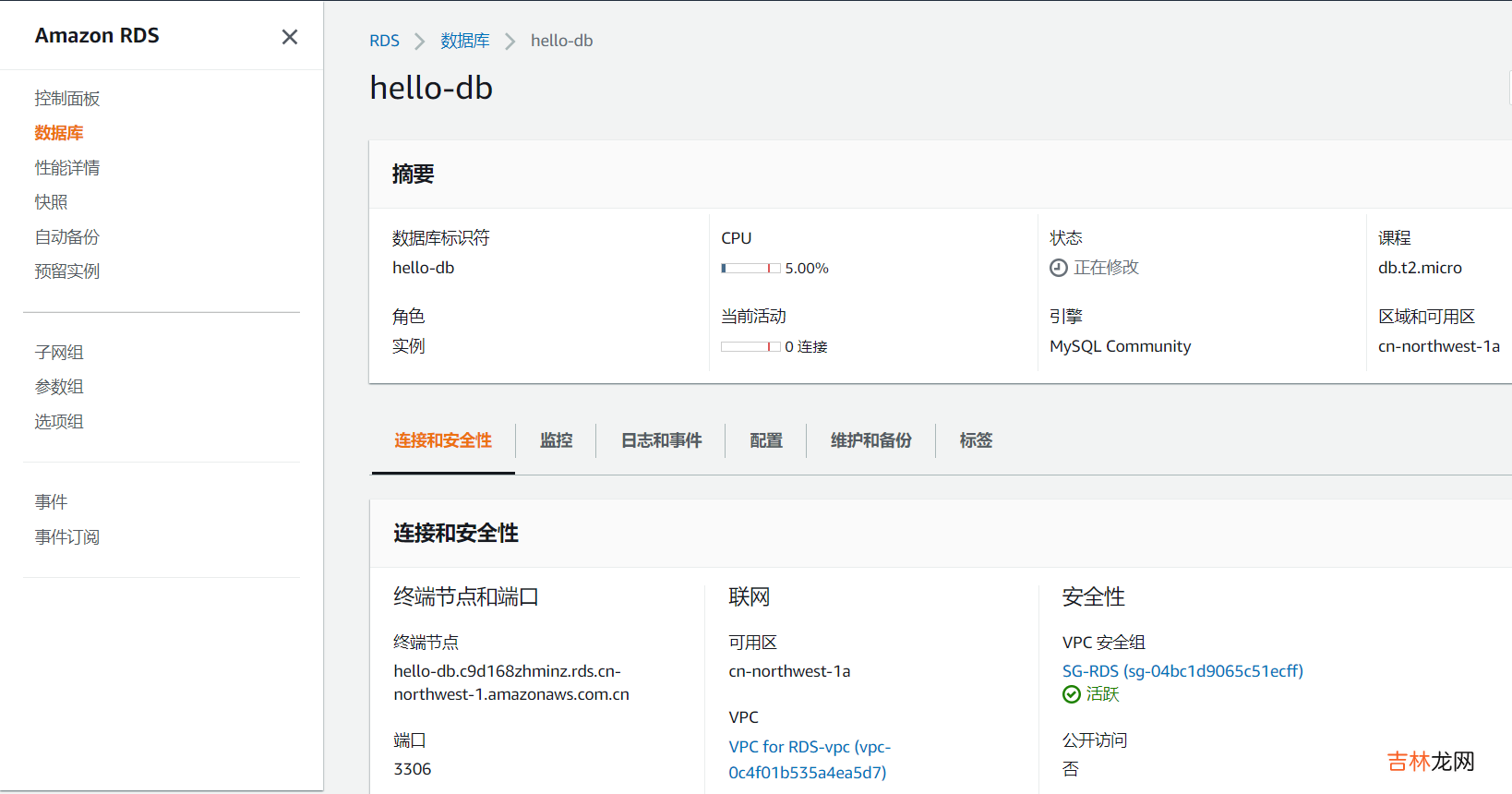Click the 当前活动 connections bar
1512x794 pixels.
click(x=750, y=347)
